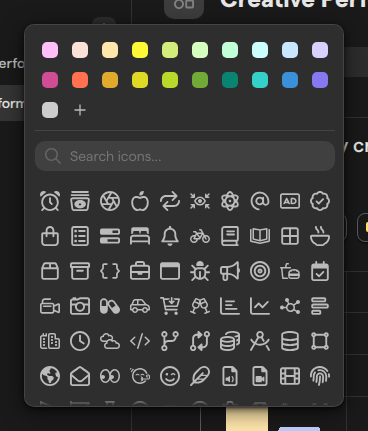Select the clinking glasses icon

click(200, 306)
